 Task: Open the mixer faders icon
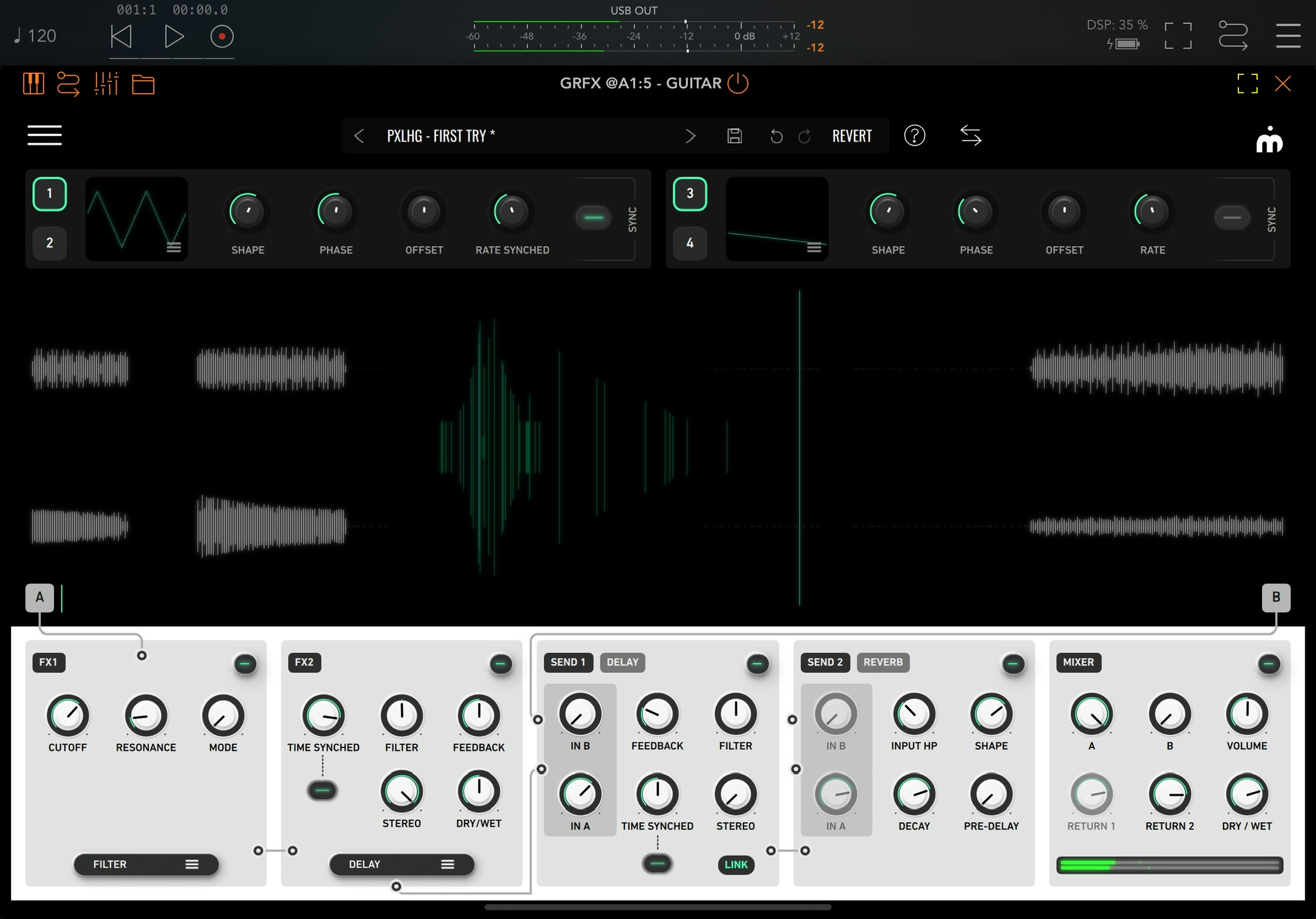pyautogui.click(x=106, y=83)
